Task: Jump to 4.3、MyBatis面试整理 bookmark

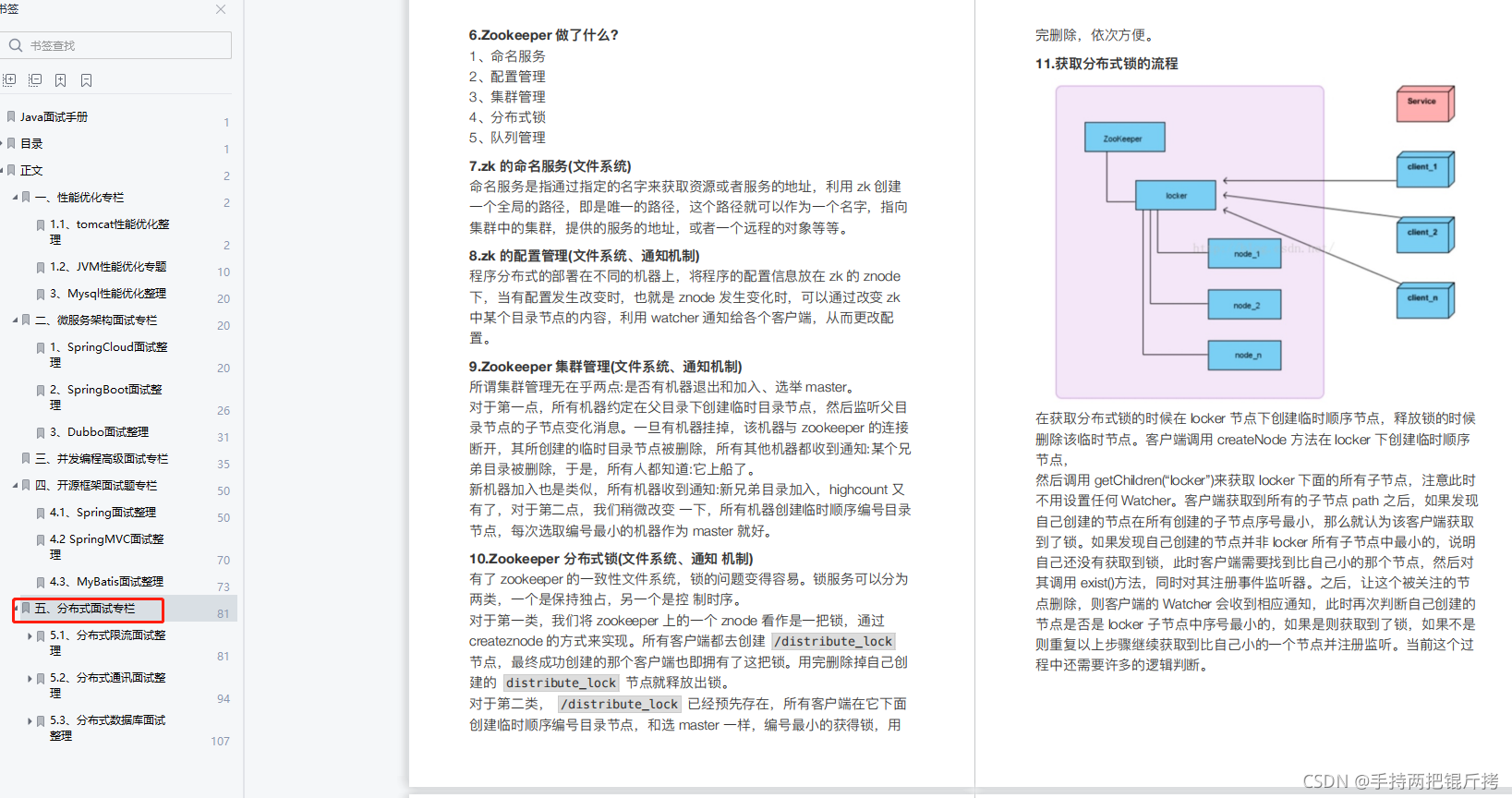Action: pyautogui.click(x=106, y=582)
